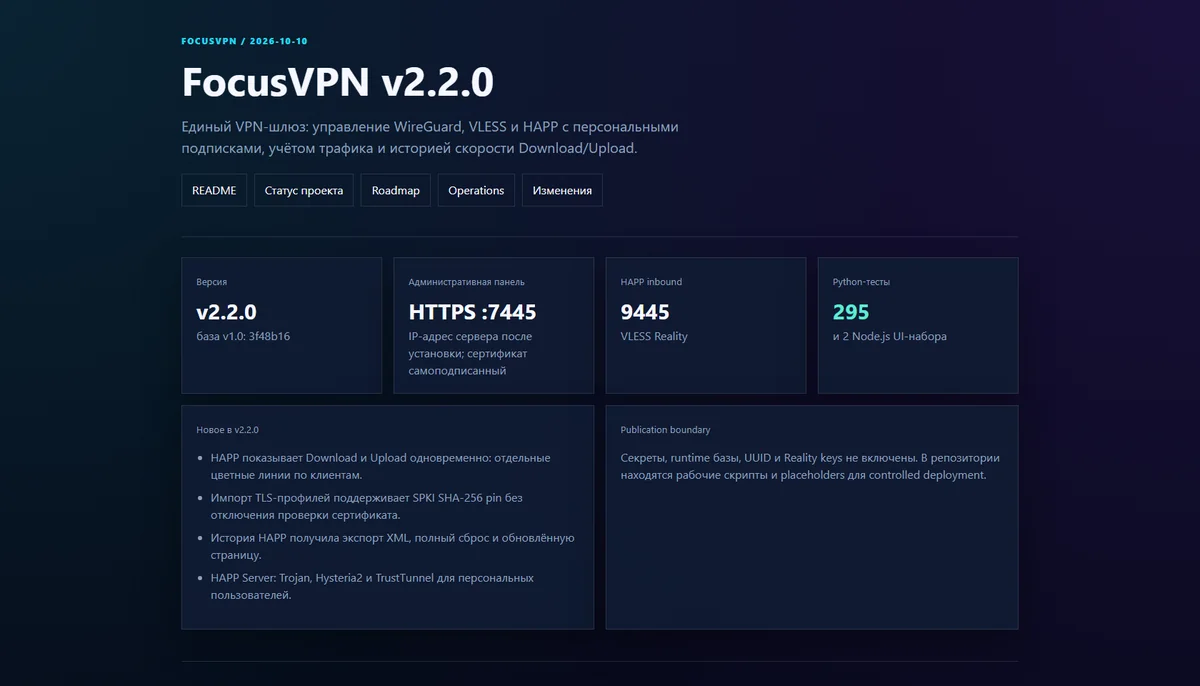Click the secrets and Reality keys paragraph

tap(810, 466)
